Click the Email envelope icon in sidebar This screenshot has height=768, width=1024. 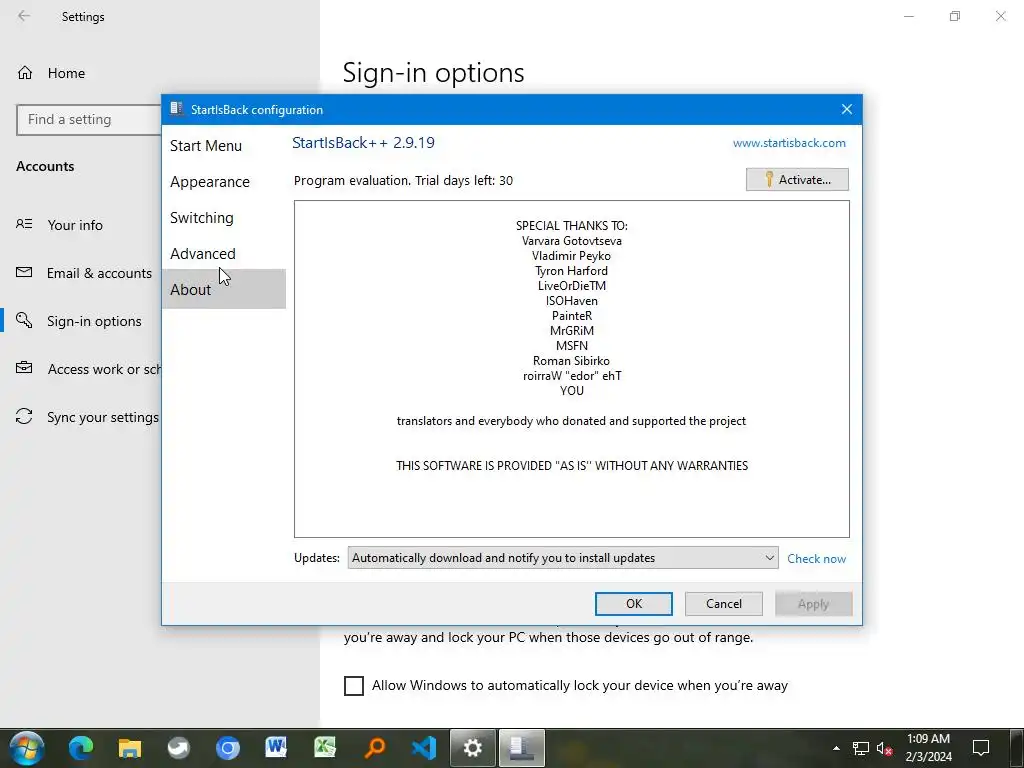click(24, 272)
